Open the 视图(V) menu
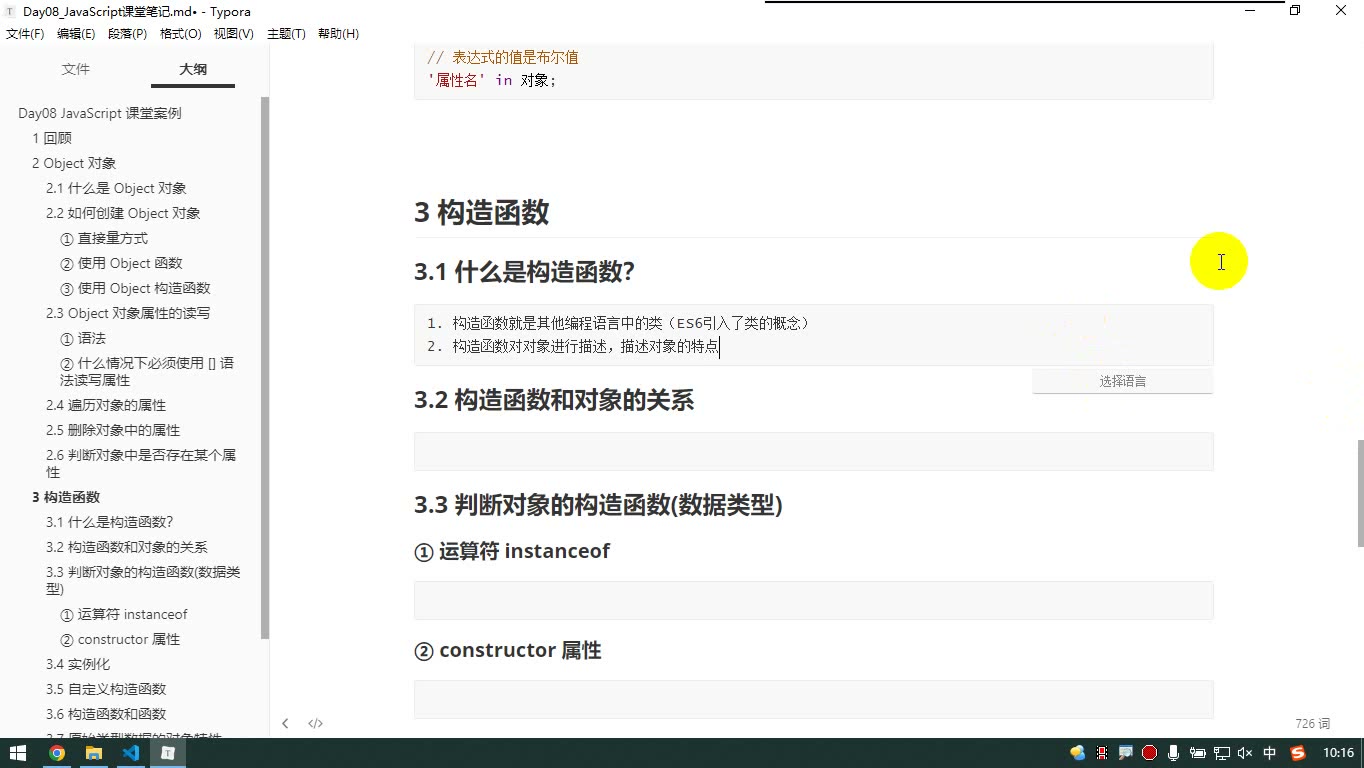The height and width of the screenshot is (768, 1364). tap(234, 34)
